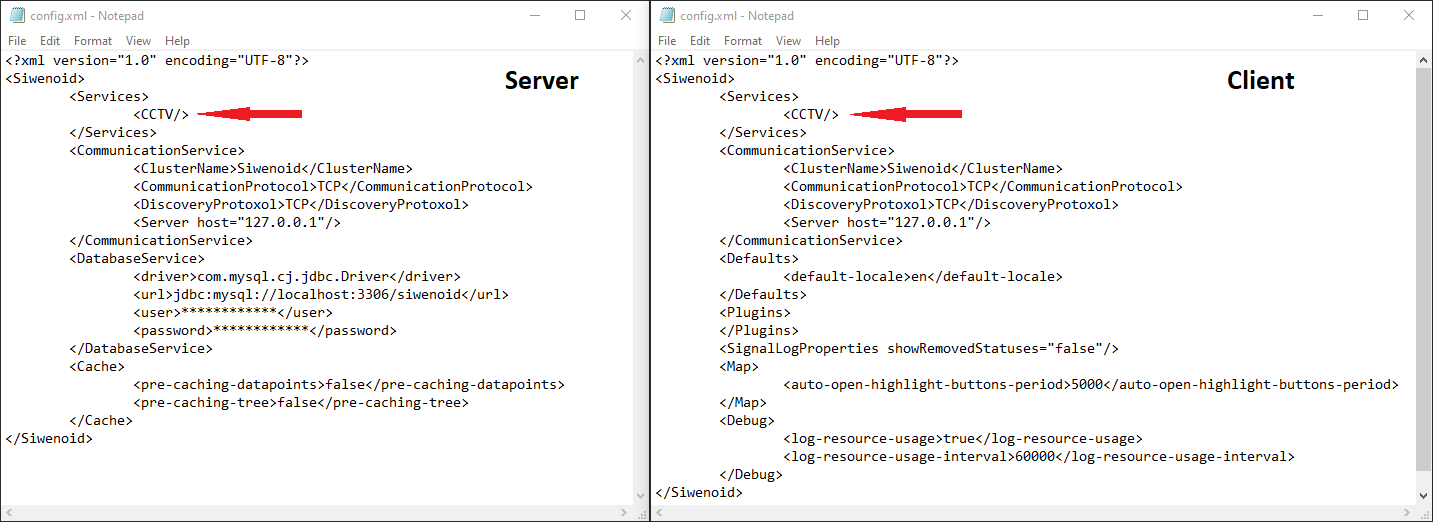The height and width of the screenshot is (522, 1433).
Task: Open the Edit menu in the Server window
Action: [x=50, y=41]
